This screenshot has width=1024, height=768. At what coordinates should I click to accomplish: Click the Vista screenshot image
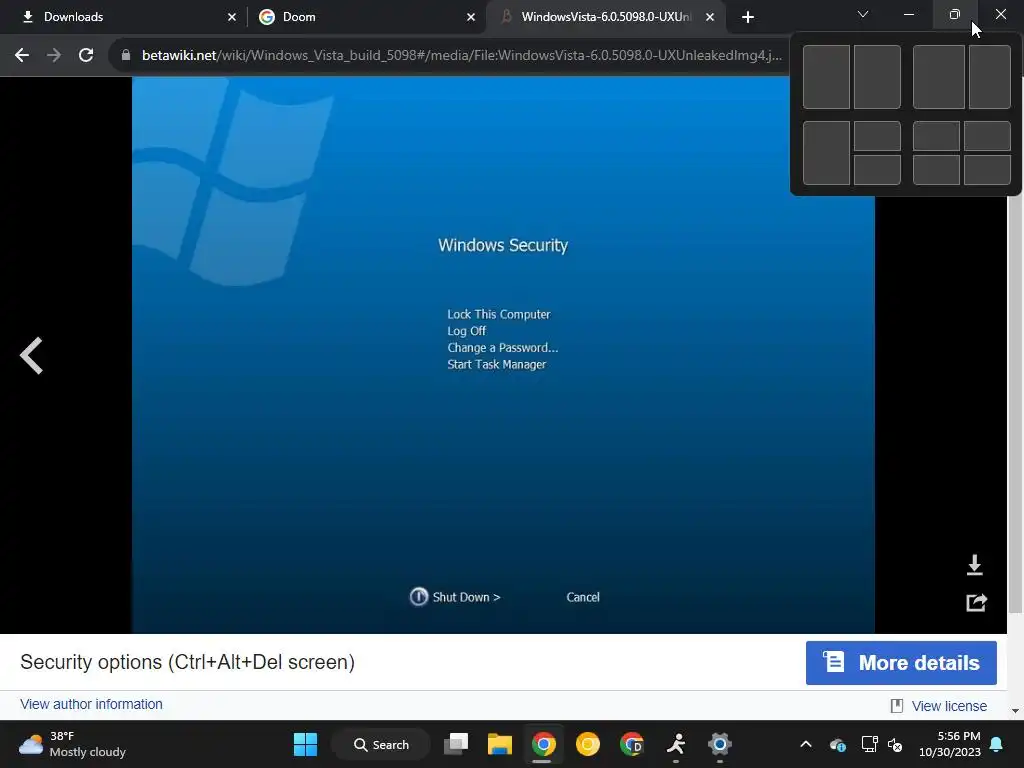pyautogui.click(x=503, y=355)
